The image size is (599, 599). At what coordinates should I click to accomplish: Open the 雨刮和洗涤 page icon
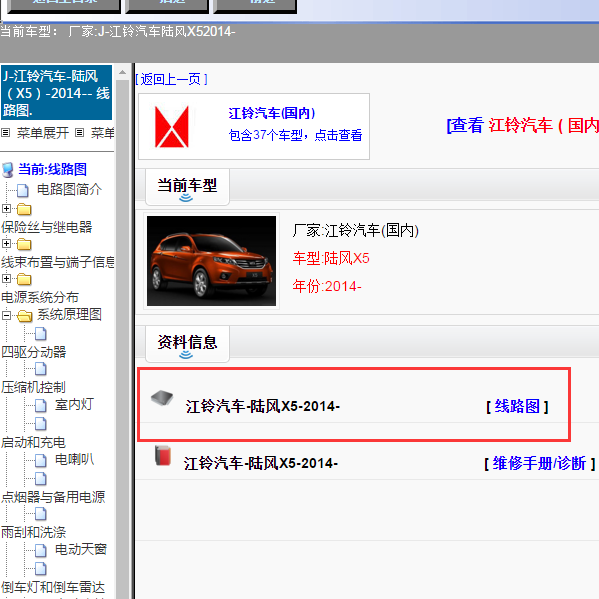point(40,514)
